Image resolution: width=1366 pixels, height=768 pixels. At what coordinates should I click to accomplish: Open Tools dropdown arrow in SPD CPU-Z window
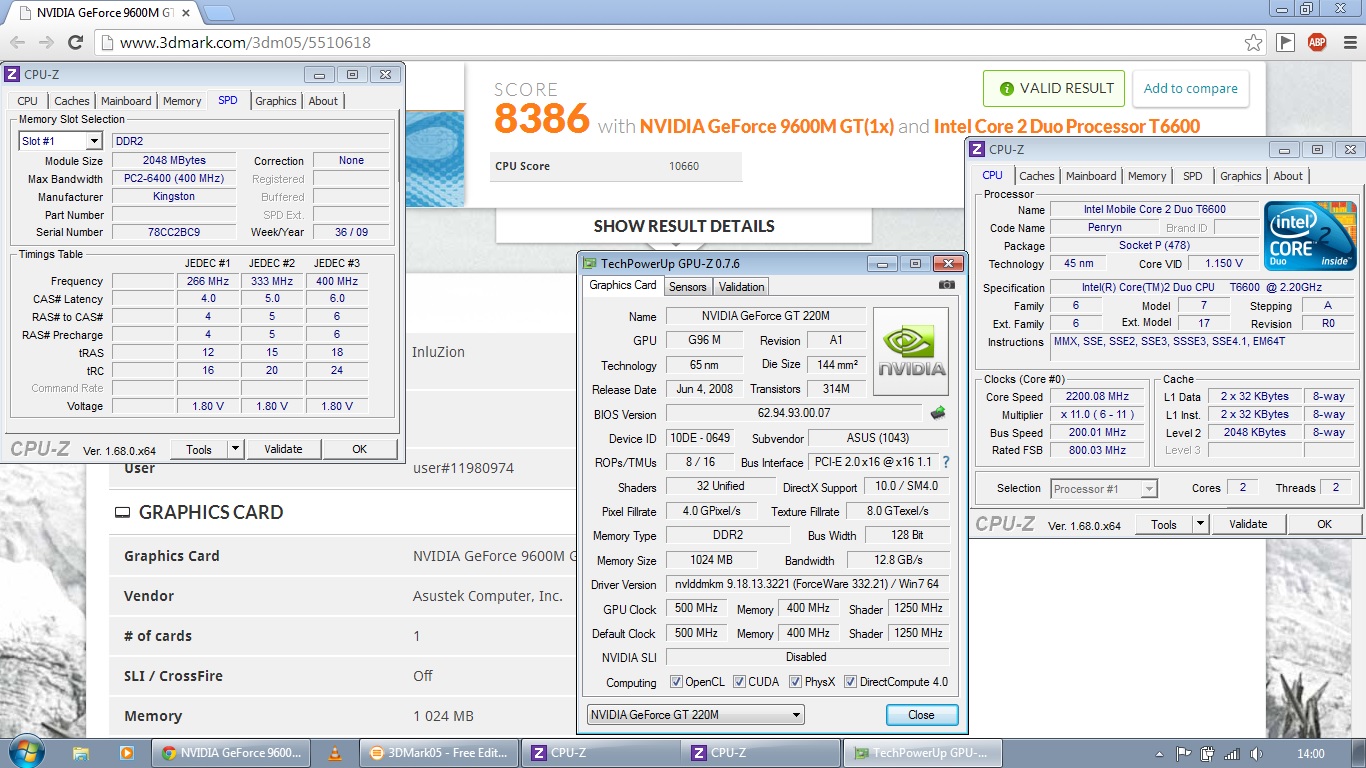pos(236,449)
